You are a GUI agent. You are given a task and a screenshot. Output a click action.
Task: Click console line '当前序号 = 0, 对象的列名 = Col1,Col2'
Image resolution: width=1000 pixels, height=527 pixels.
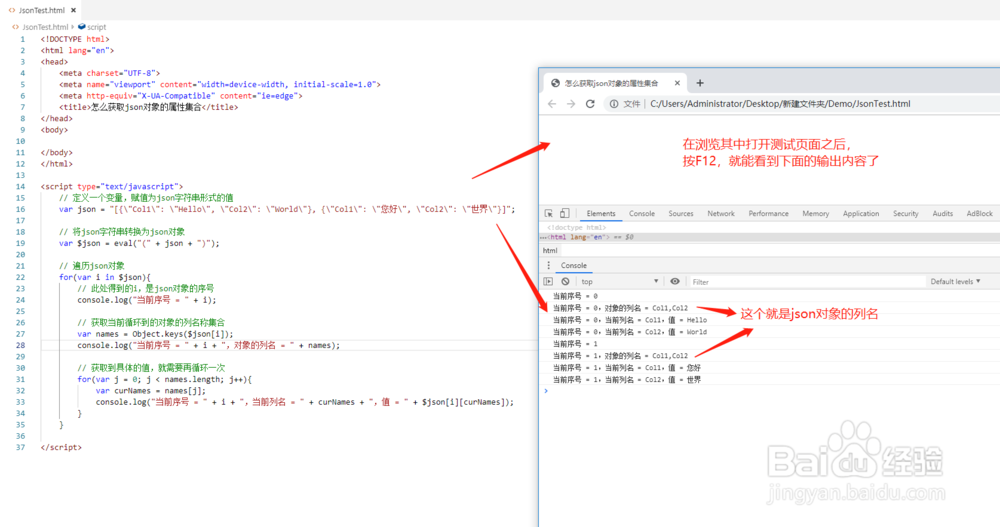click(x=620, y=308)
